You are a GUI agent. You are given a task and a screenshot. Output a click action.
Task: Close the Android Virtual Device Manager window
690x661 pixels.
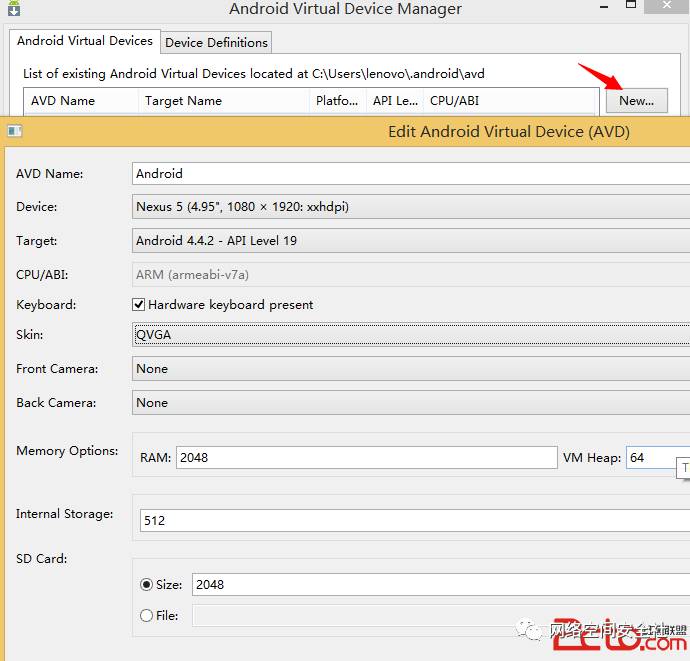[x=667, y=6]
